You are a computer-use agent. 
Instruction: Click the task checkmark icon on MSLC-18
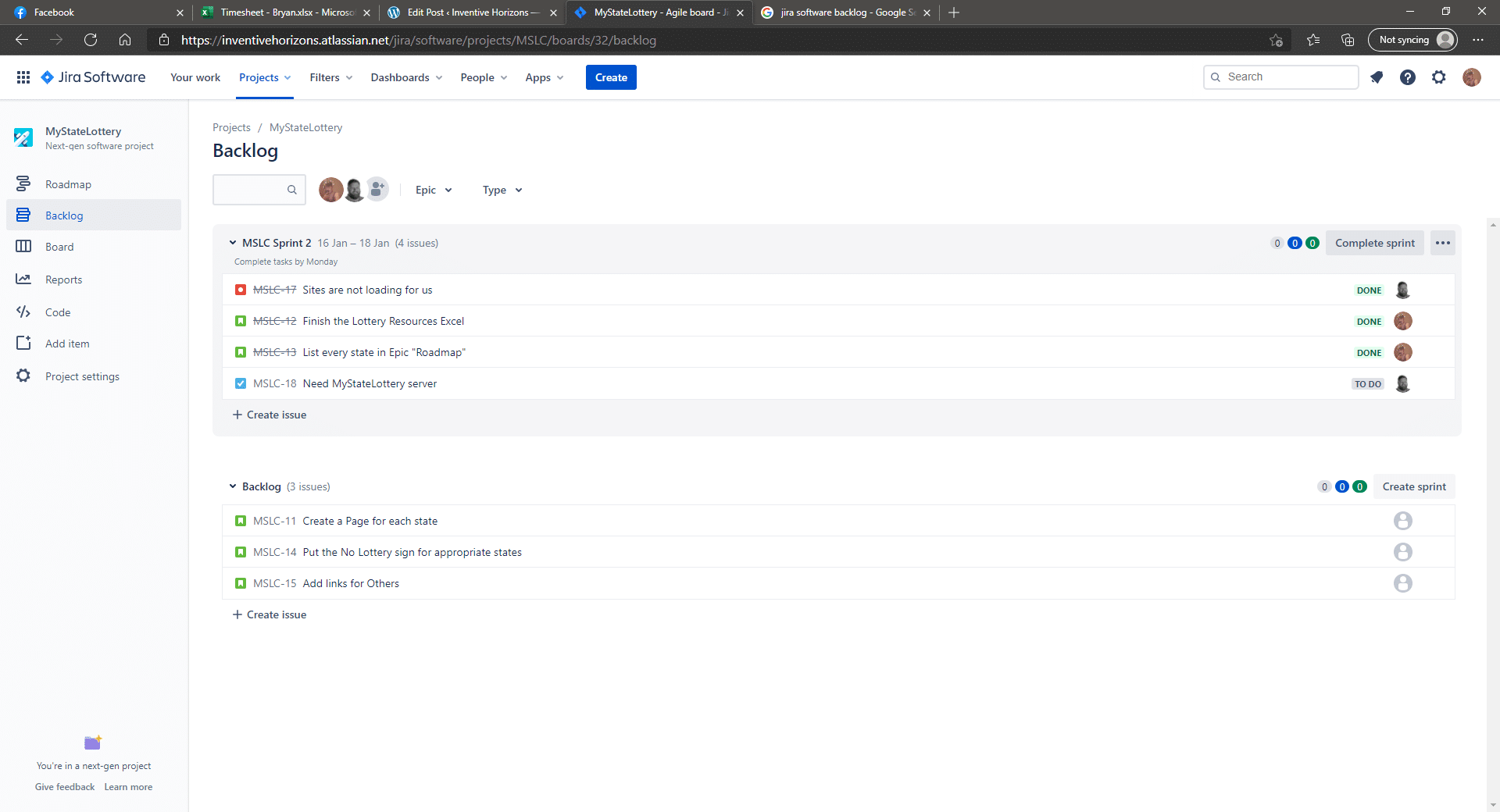click(240, 383)
